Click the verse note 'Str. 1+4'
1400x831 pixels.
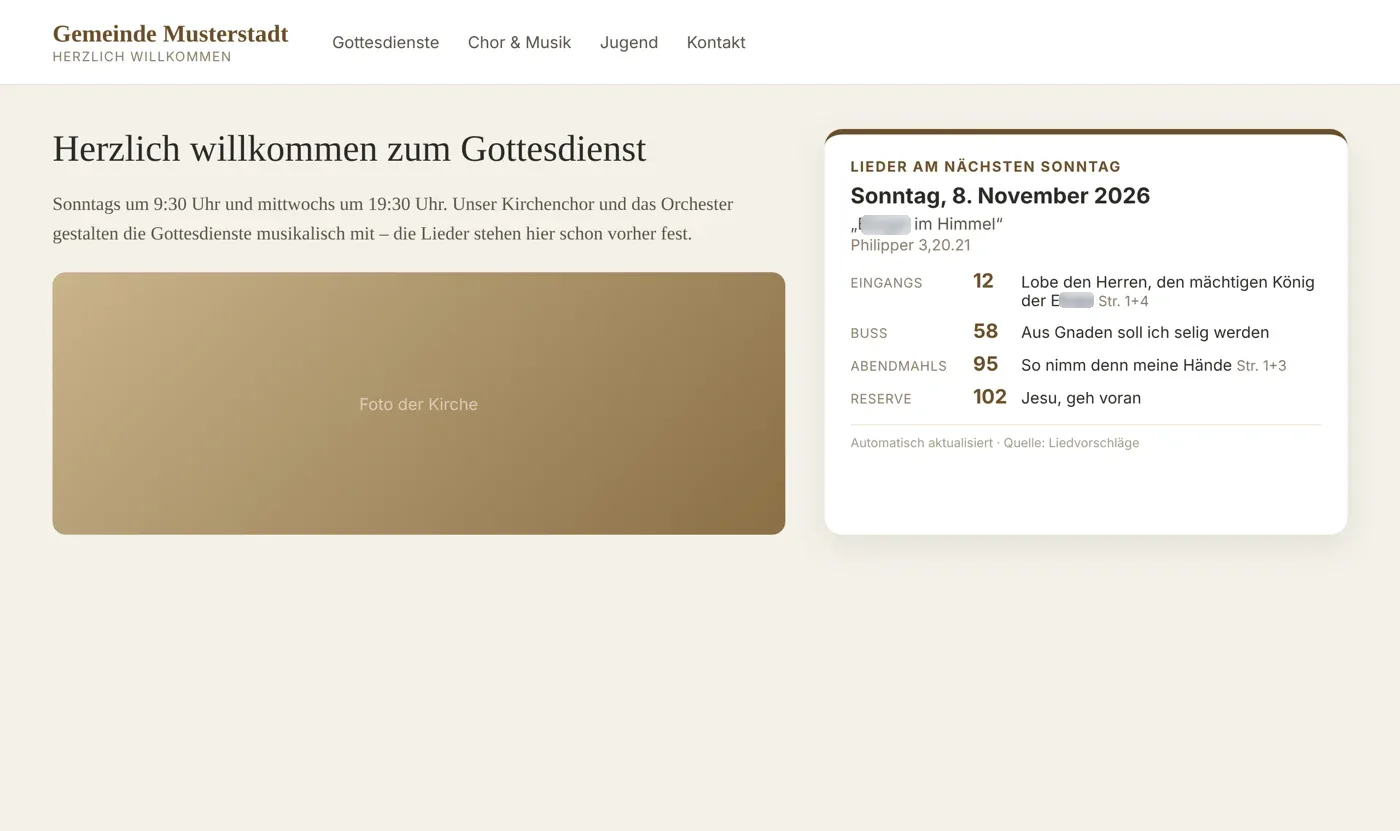[1123, 301]
